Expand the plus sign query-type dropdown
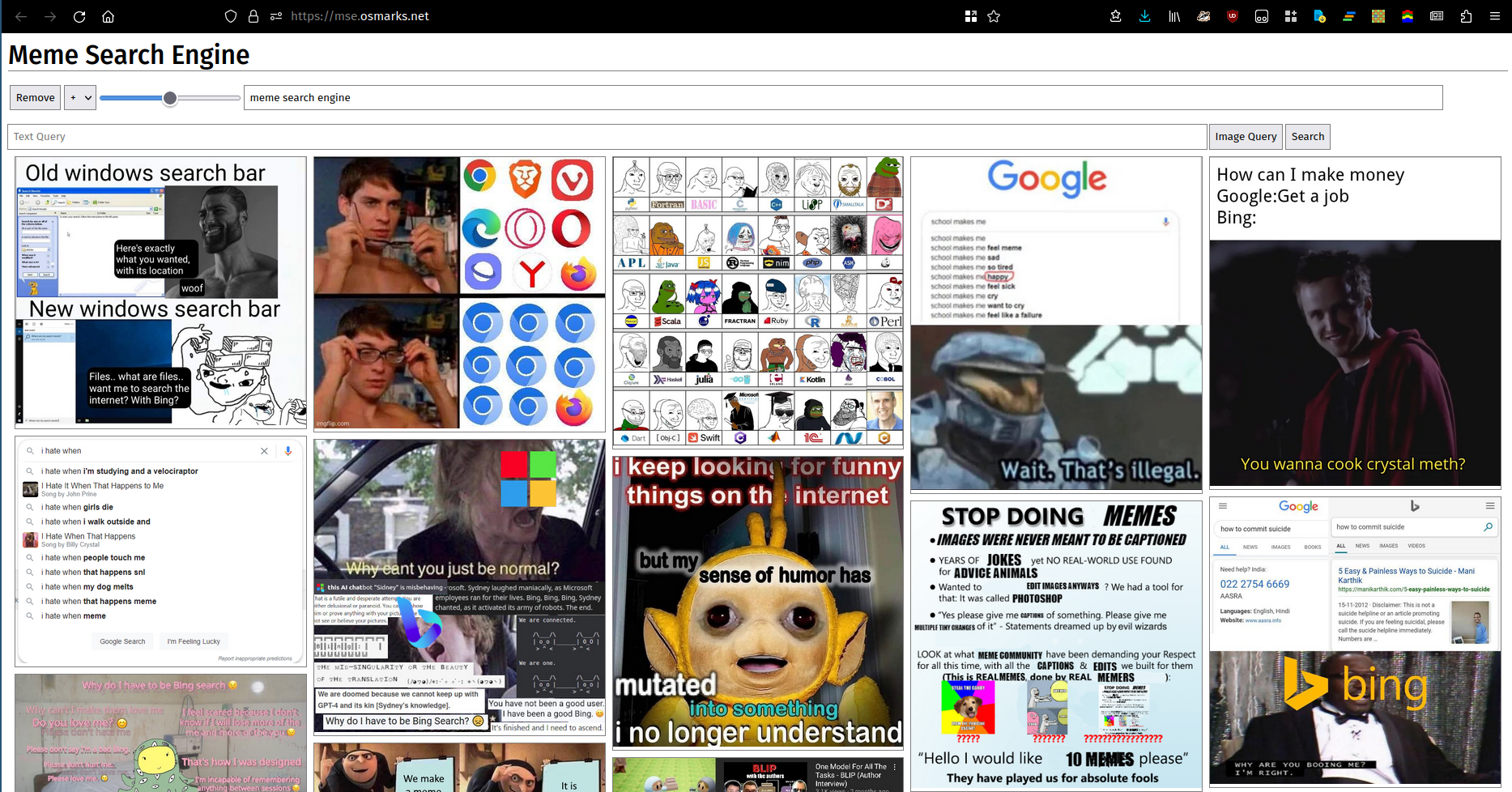This screenshot has width=1512, height=792. pos(80,98)
